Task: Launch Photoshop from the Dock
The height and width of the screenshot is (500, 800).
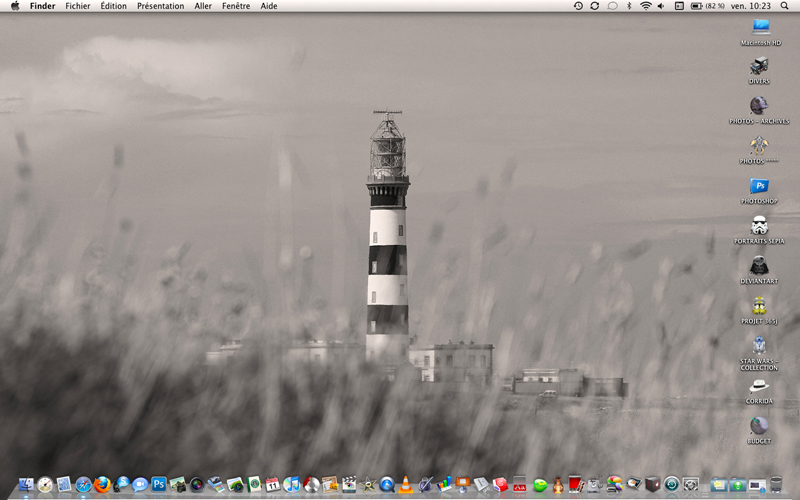Action: point(159,484)
